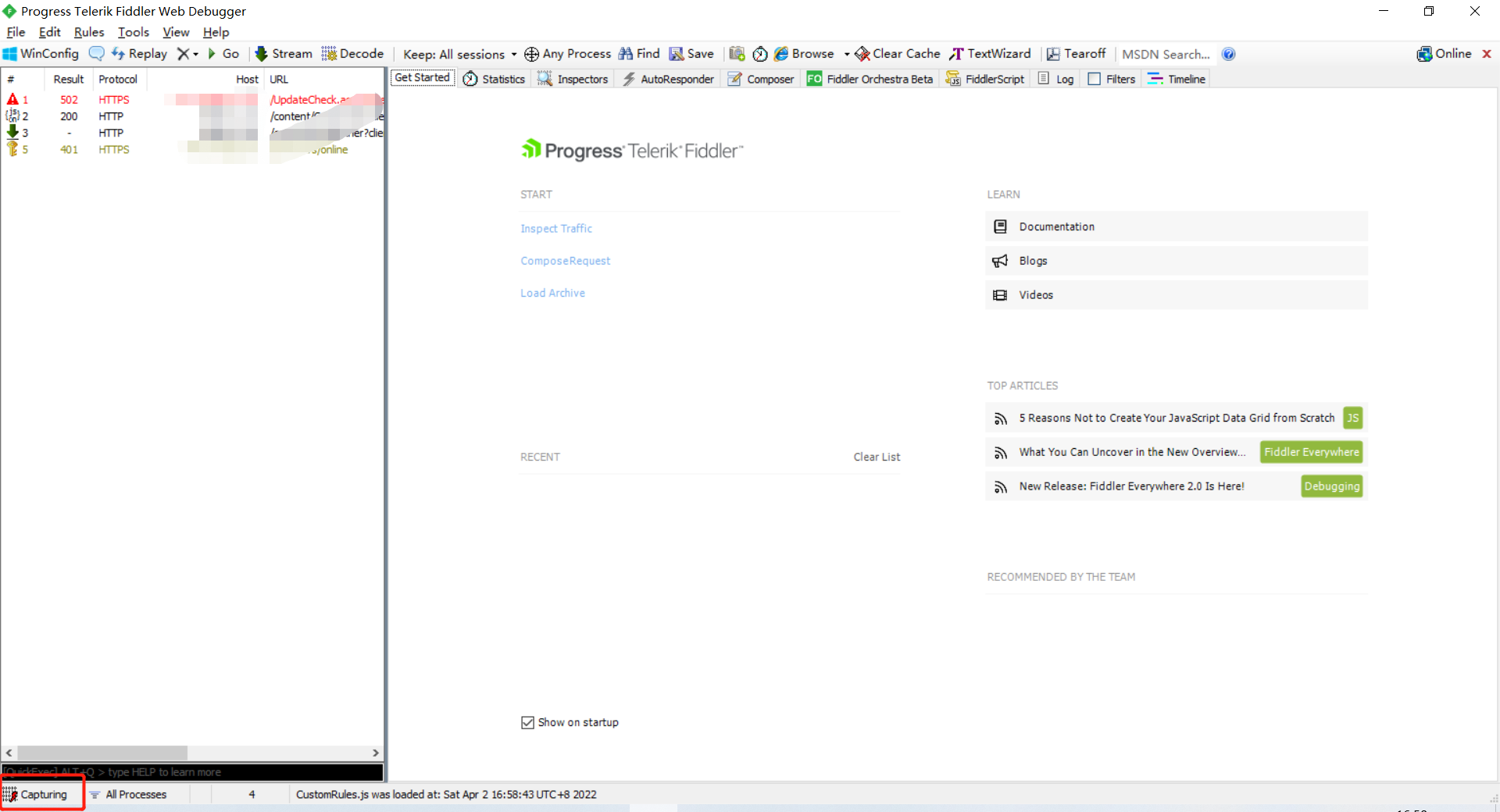
Task: Clear the recent list
Action: 877,457
